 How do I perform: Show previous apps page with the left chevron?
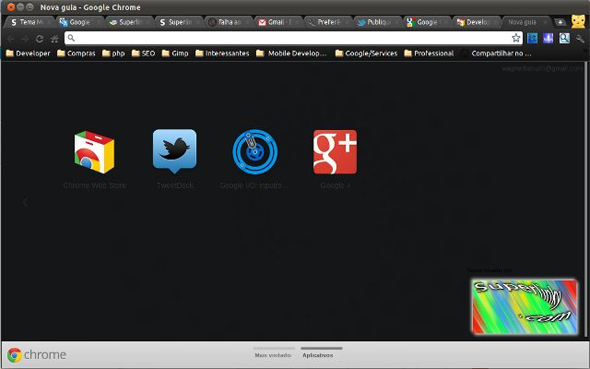pos(25,202)
